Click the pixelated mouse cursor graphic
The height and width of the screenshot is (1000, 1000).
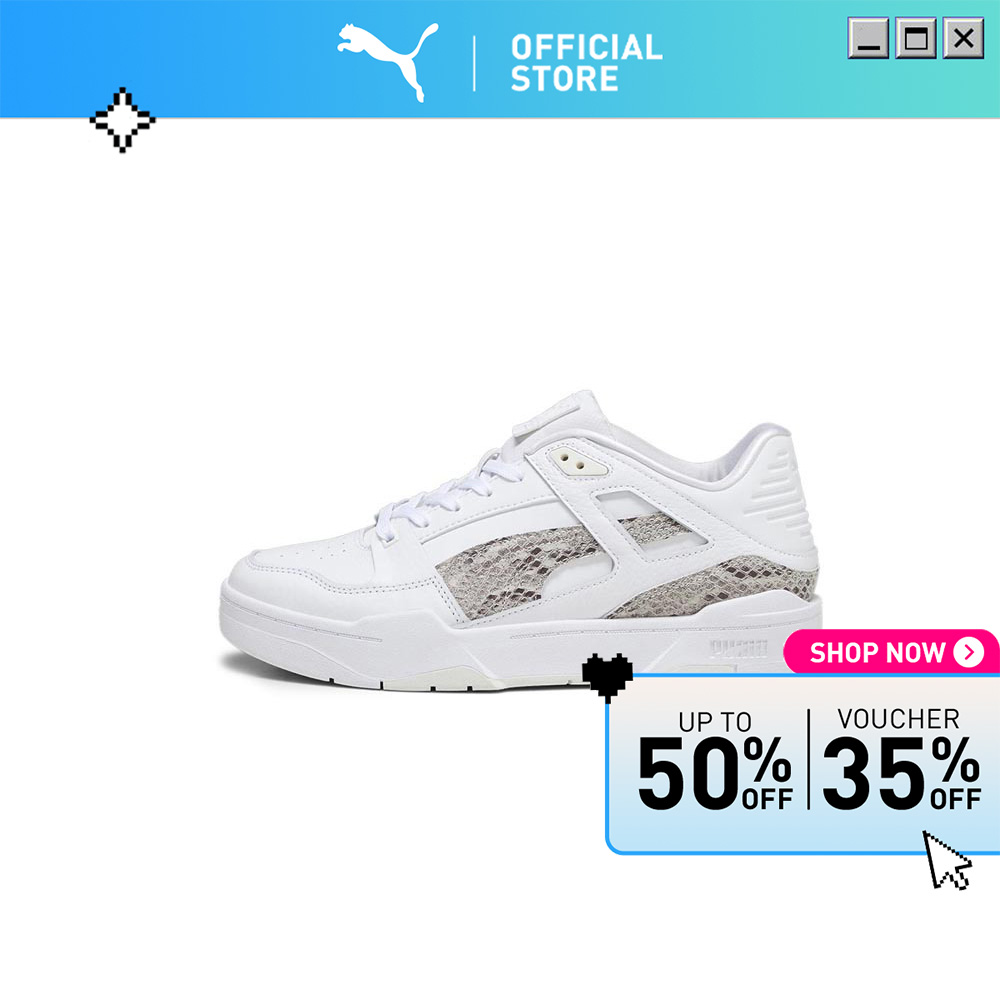coord(947,860)
